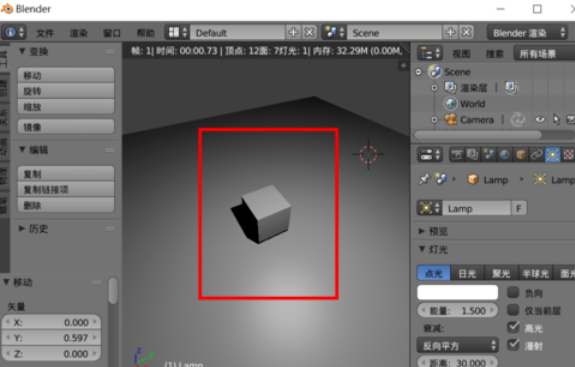Click the 缩放 button
Screen dimensions: 575x367
pyautogui.click(x=66, y=107)
